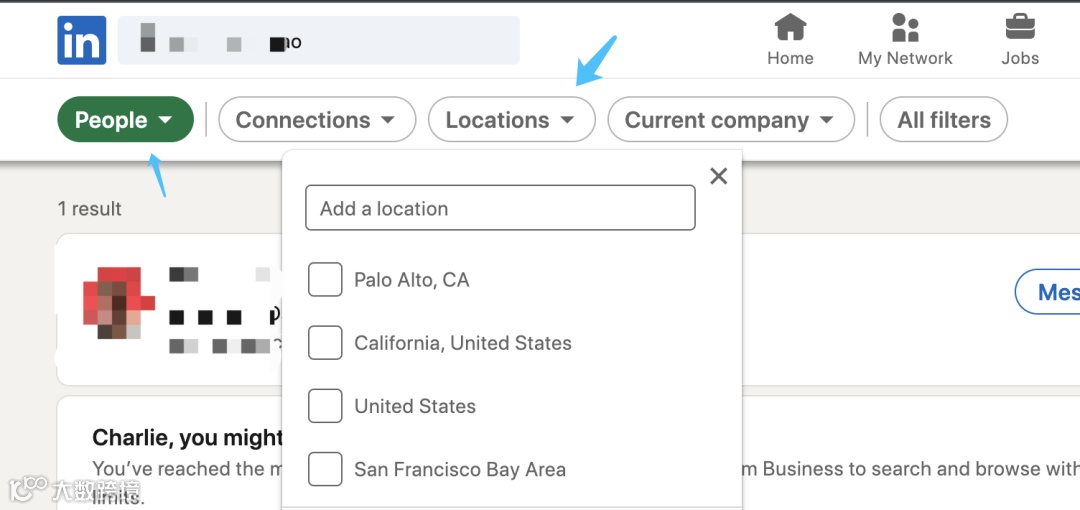This screenshot has width=1080, height=510.
Task: Open the search result profile picture
Action: pyautogui.click(x=118, y=302)
